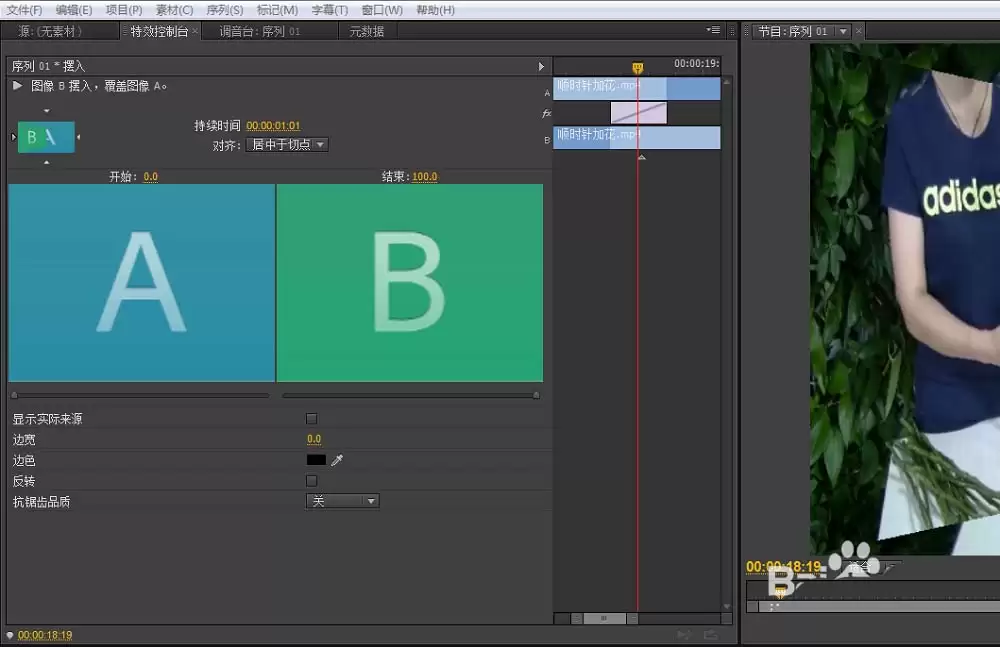This screenshot has height=647, width=1000.
Task: Open the alignment dropdown (居中于切点)
Action: 287,145
